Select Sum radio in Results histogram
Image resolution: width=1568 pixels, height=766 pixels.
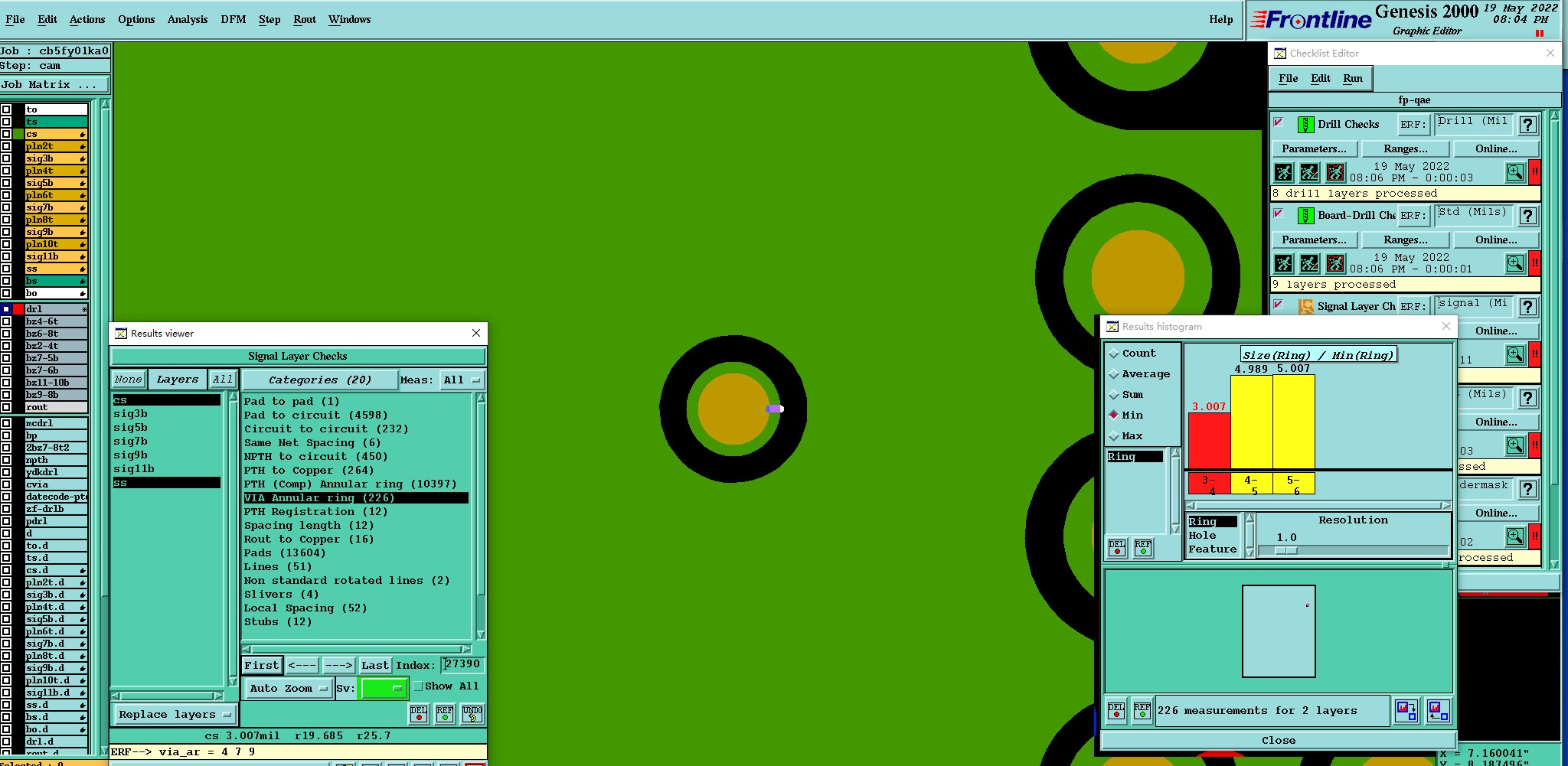(x=1114, y=395)
